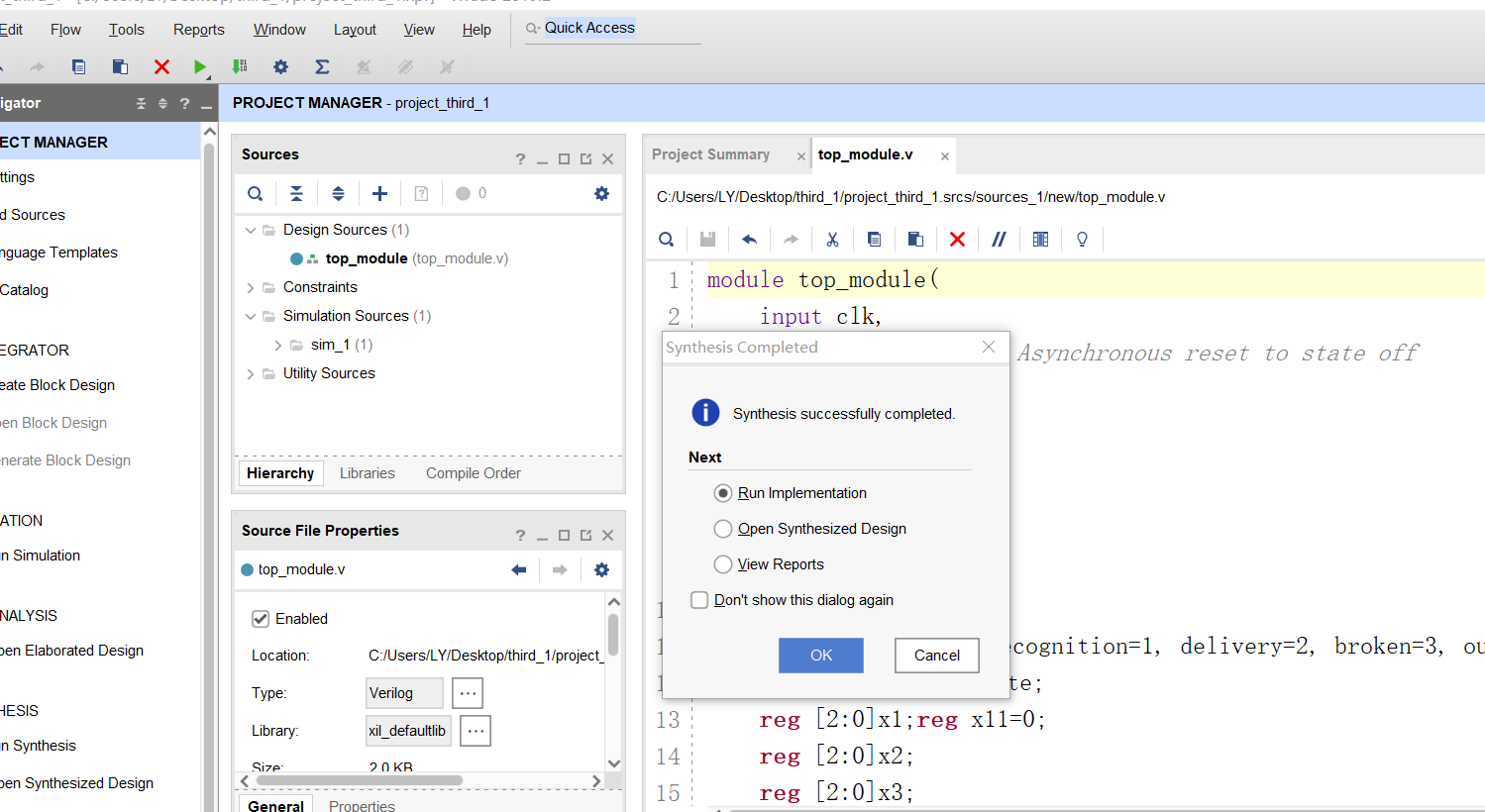Collapse all sources icon in Sources panel

296,194
